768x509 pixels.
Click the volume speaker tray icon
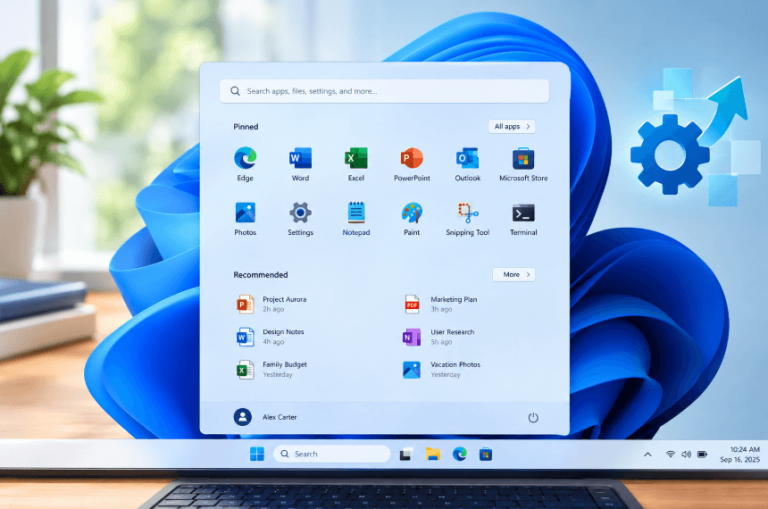click(x=686, y=454)
